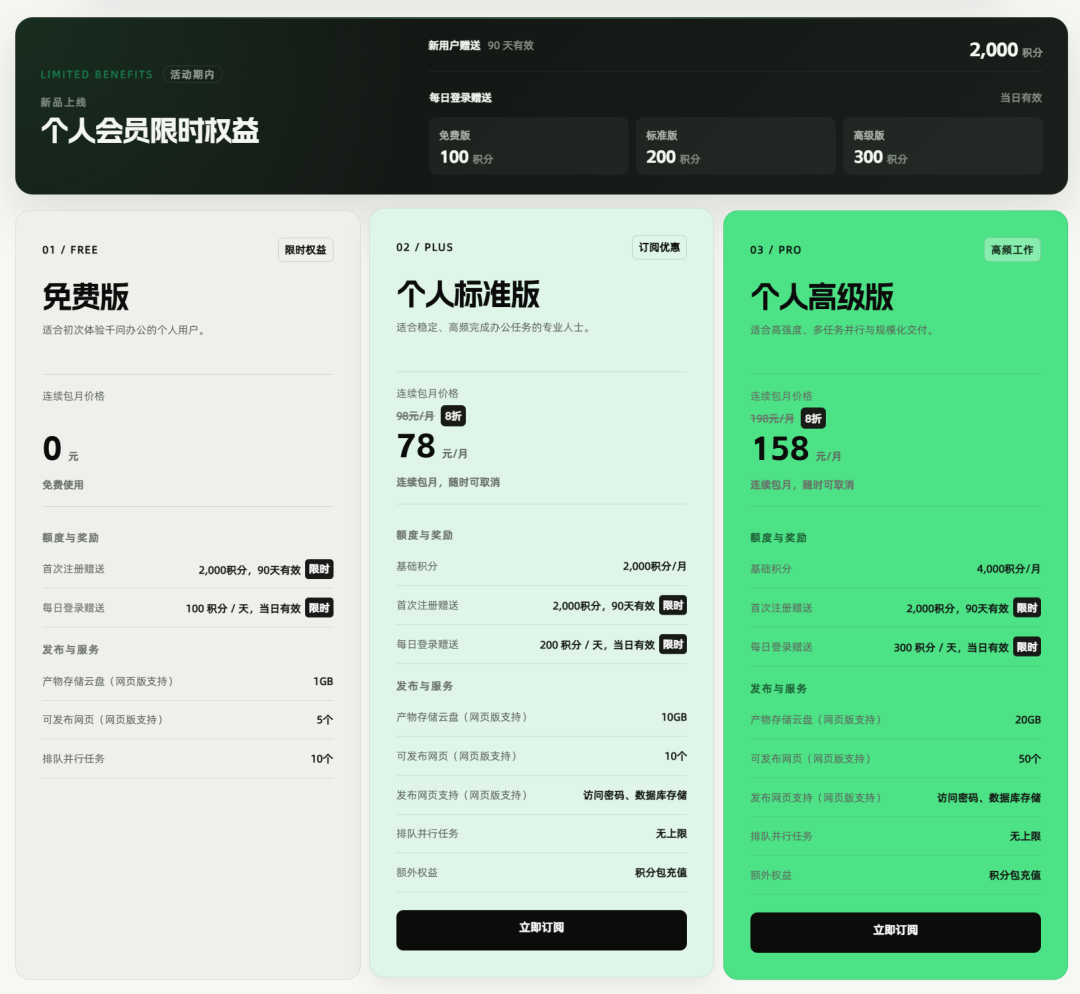Click the 当日有效 label in the banner
The height and width of the screenshot is (994, 1080).
1021,98
